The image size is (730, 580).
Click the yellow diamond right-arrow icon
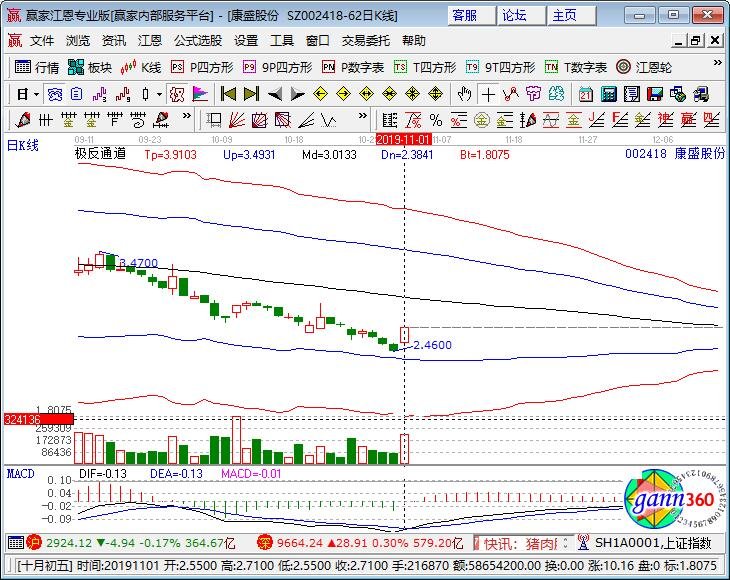(x=344, y=94)
